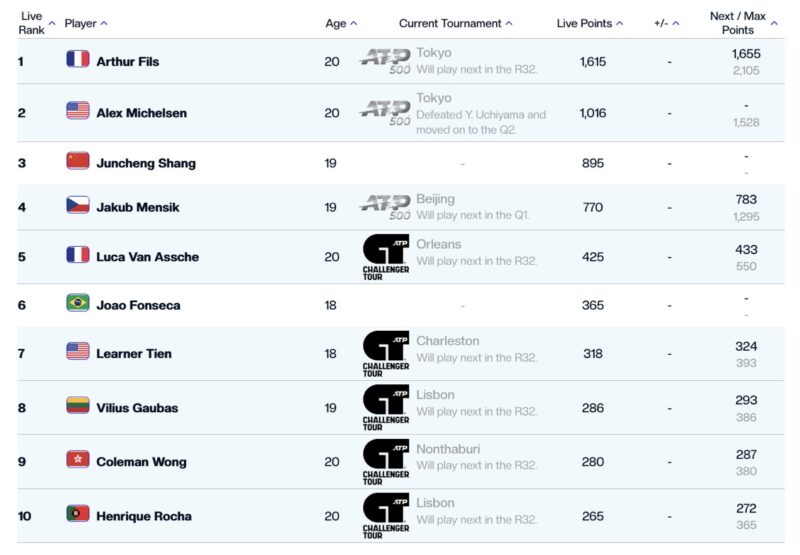
Task: Sort the table by Live Rank arrow
Action: click(x=52, y=23)
